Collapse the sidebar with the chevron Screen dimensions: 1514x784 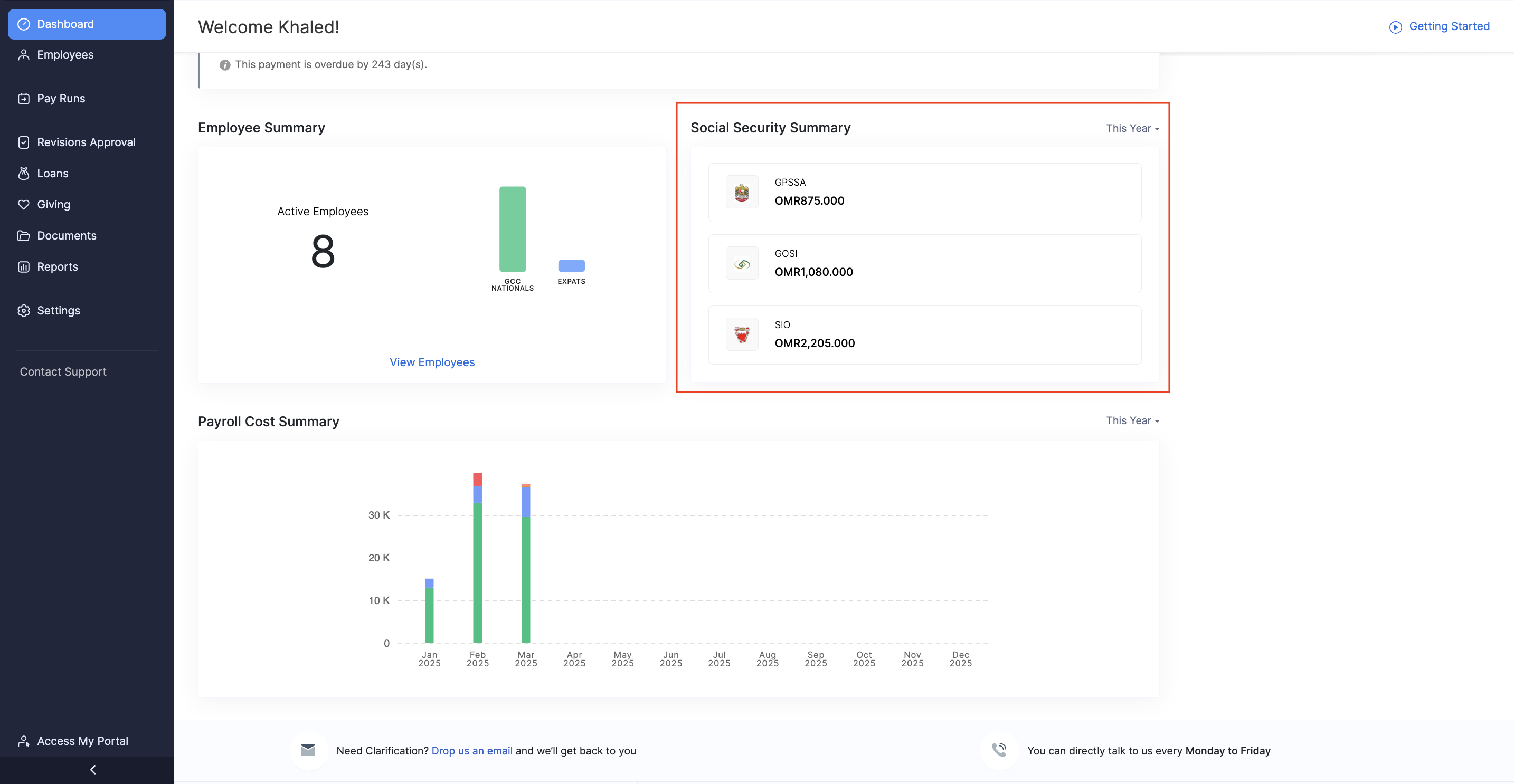93,769
